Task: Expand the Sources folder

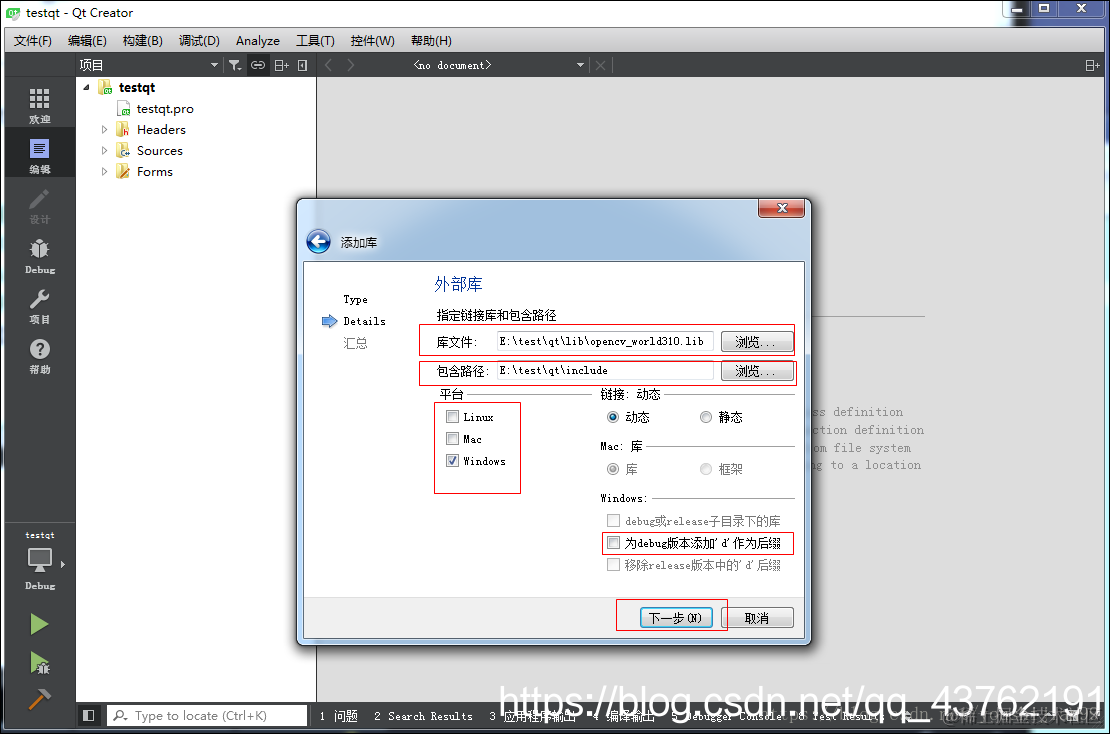Action: [x=104, y=151]
